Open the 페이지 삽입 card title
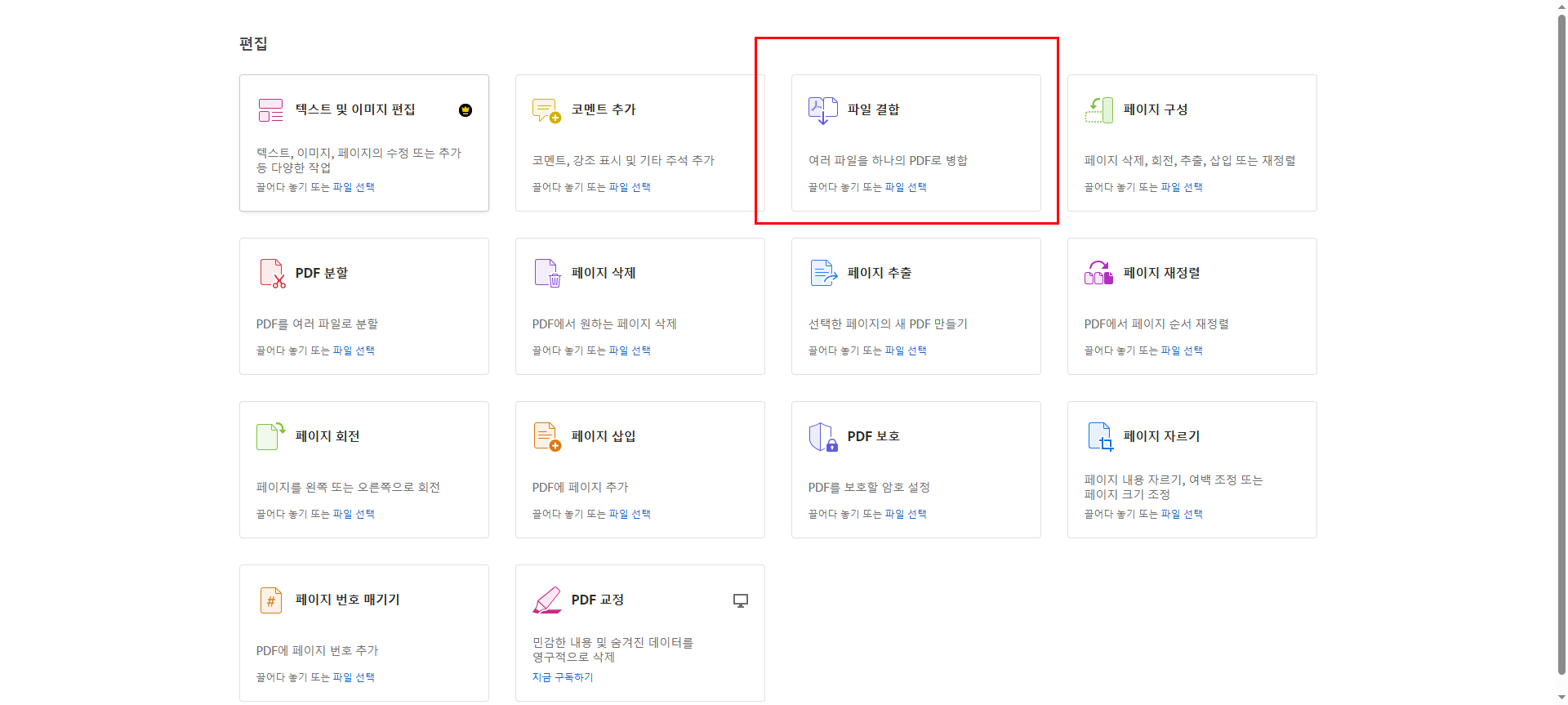 point(603,436)
